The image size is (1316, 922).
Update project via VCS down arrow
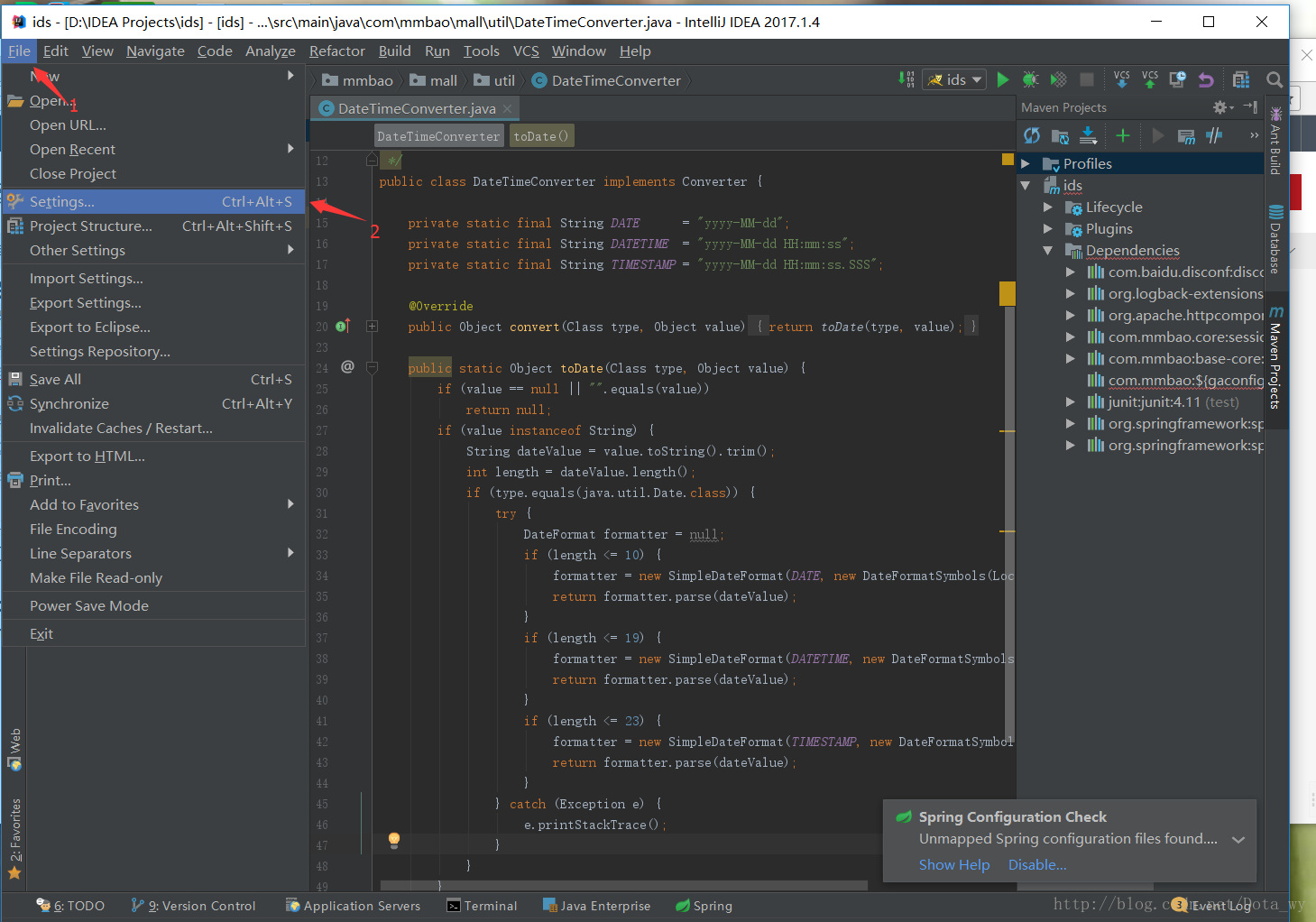(x=1121, y=79)
